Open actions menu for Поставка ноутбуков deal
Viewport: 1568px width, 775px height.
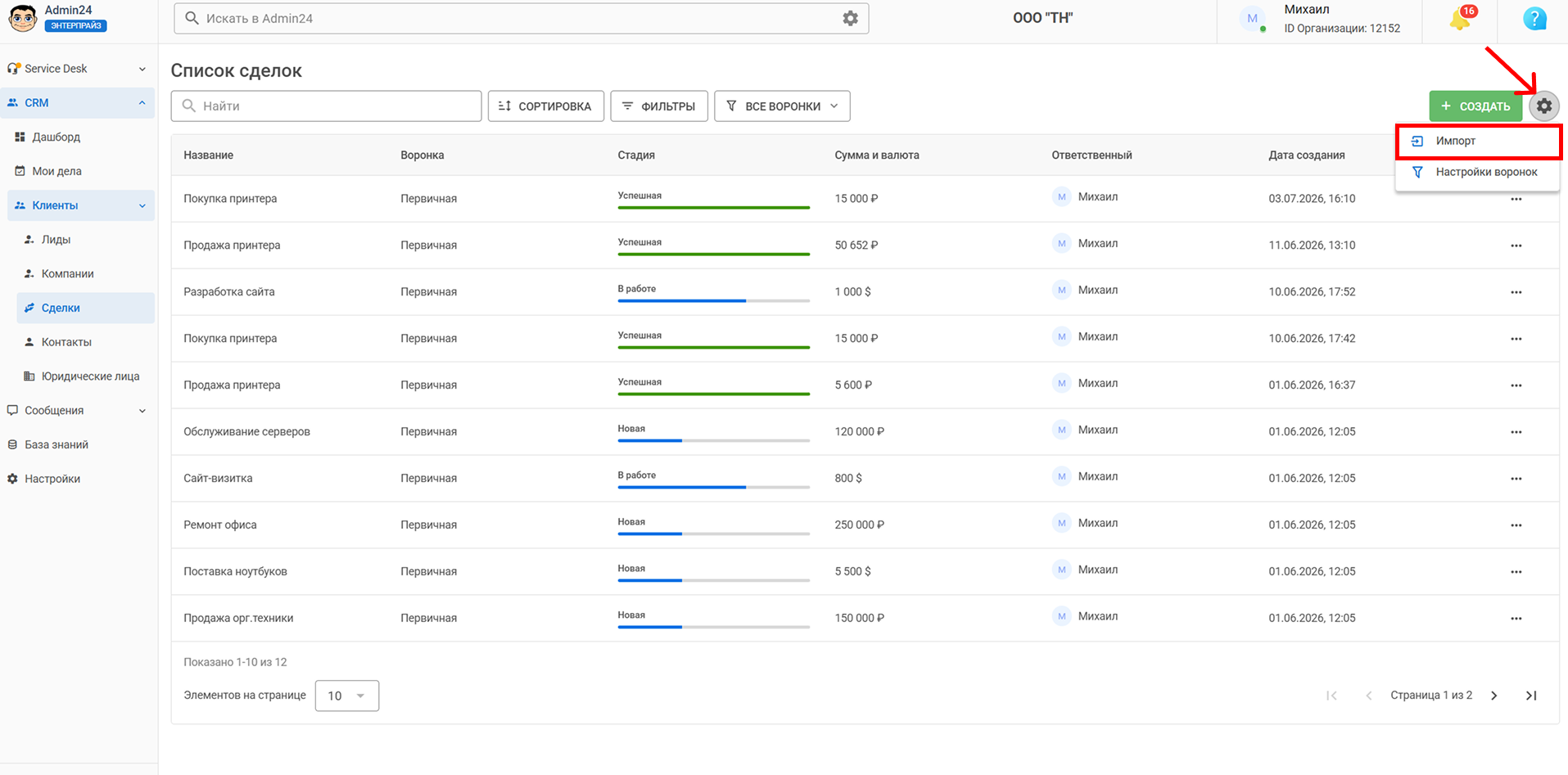tap(1516, 572)
